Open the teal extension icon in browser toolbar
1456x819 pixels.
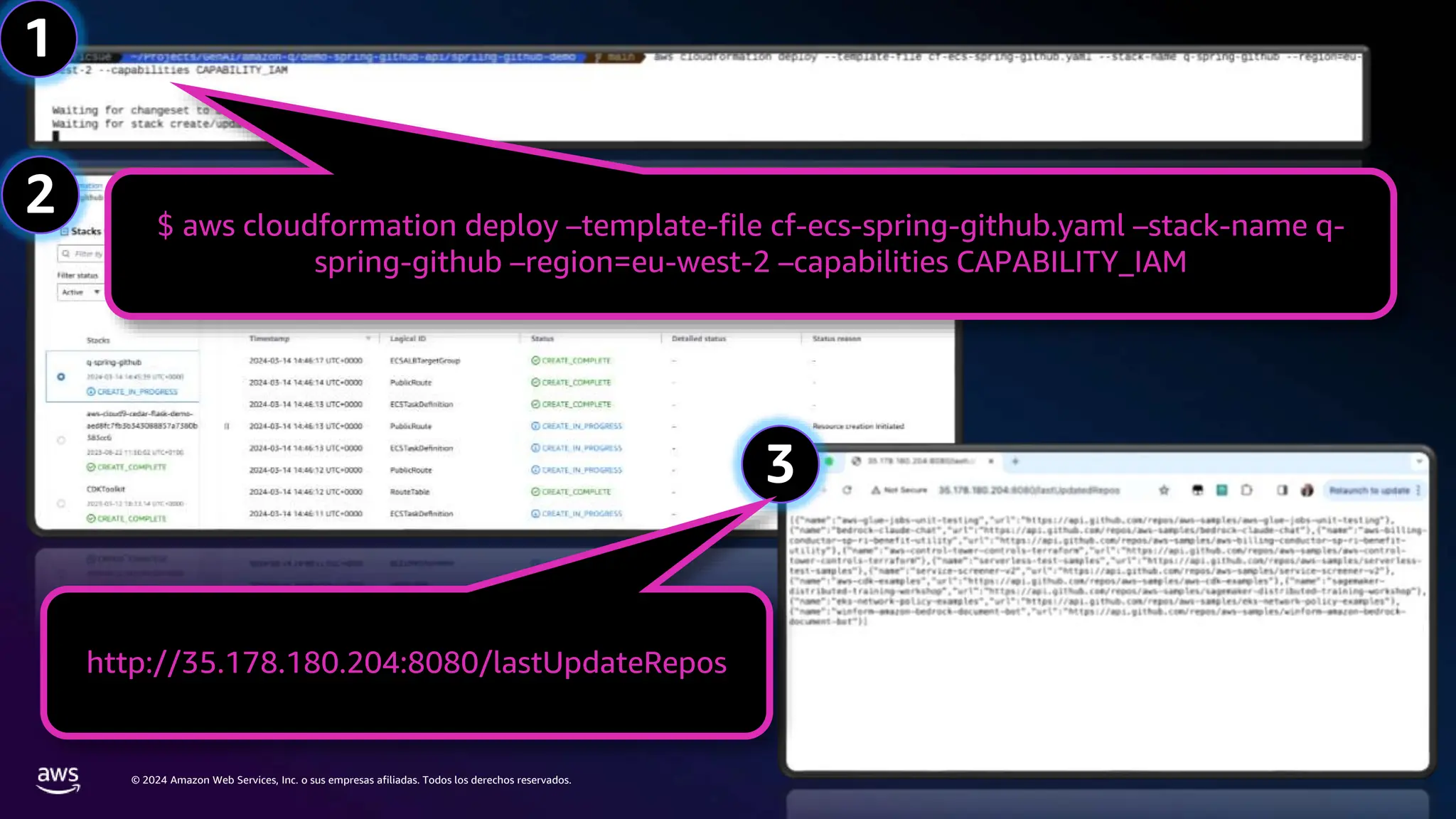pyautogui.click(x=1221, y=490)
